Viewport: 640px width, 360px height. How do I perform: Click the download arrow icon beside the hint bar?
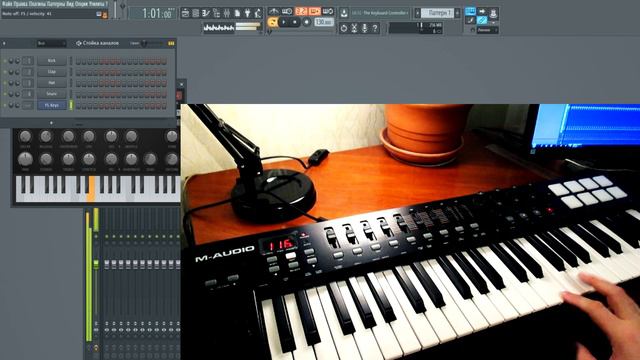(344, 13)
